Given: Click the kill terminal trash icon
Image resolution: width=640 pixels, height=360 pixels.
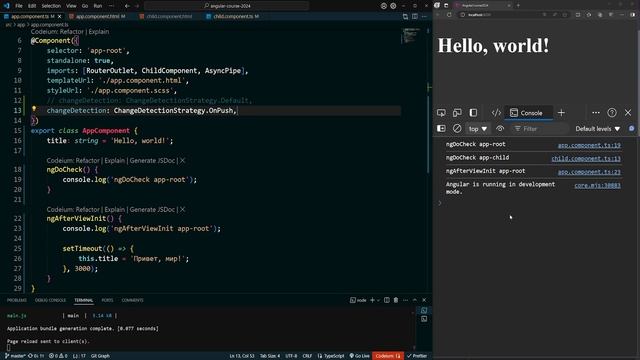Looking at the screenshot, I should 396,300.
